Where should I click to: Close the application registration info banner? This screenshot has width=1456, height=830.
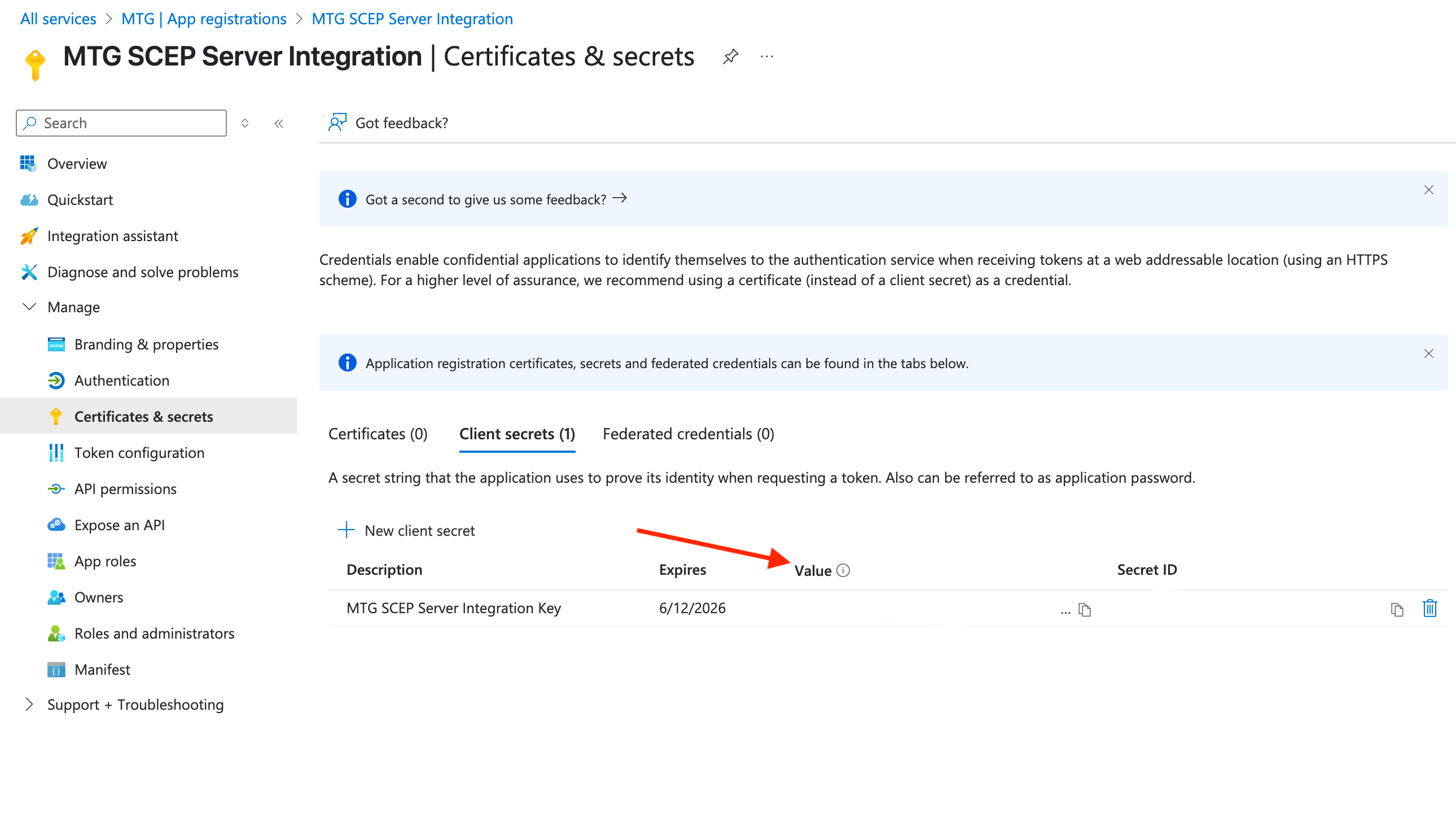click(x=1428, y=353)
